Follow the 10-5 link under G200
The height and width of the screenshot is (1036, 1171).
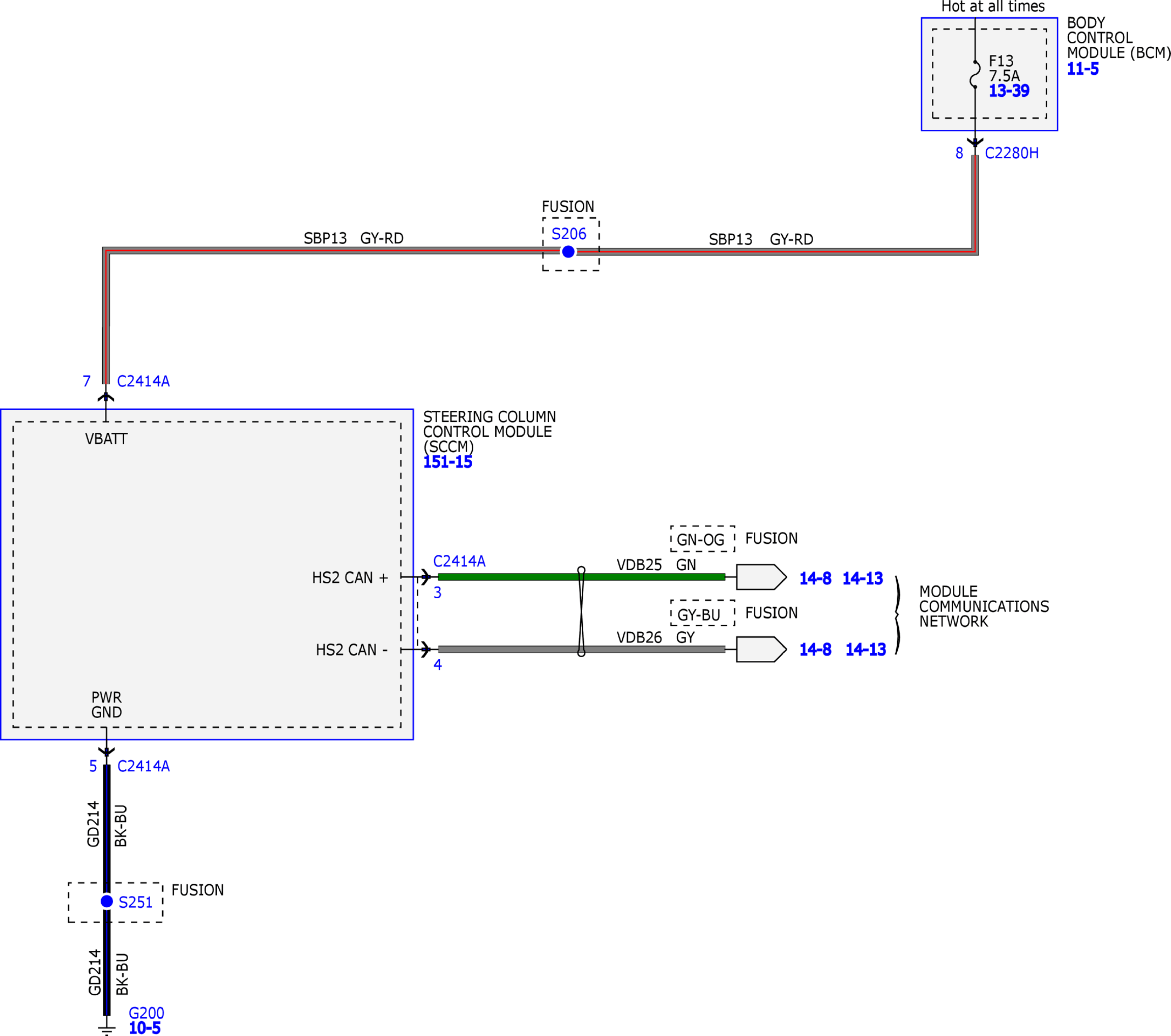pyautogui.click(x=145, y=1028)
